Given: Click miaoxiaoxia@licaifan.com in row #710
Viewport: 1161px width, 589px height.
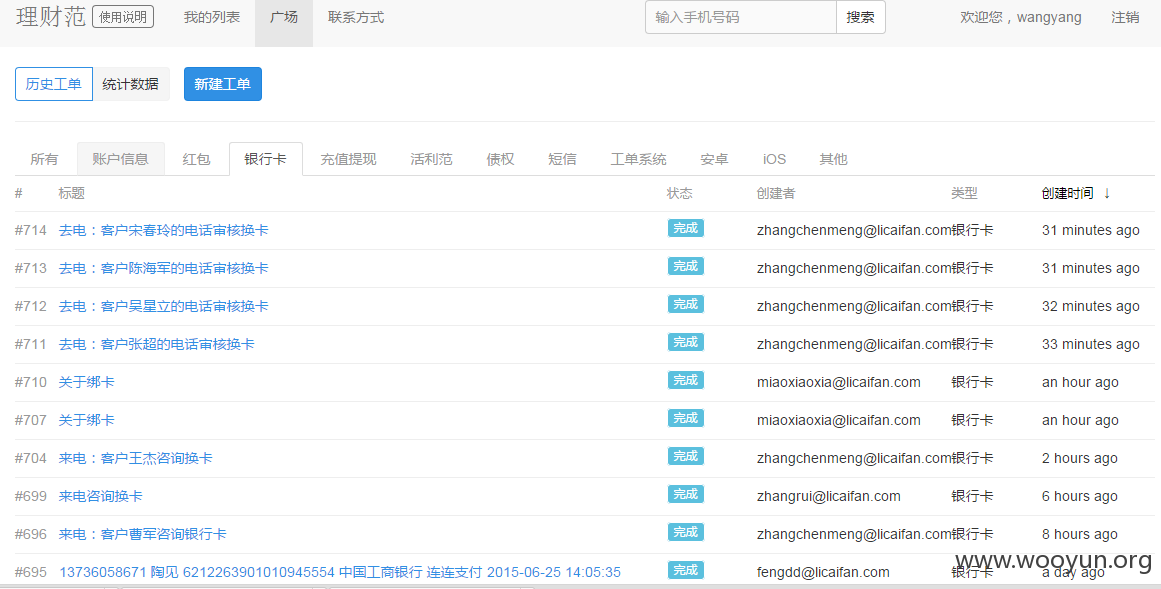Looking at the screenshot, I should click(x=839, y=382).
